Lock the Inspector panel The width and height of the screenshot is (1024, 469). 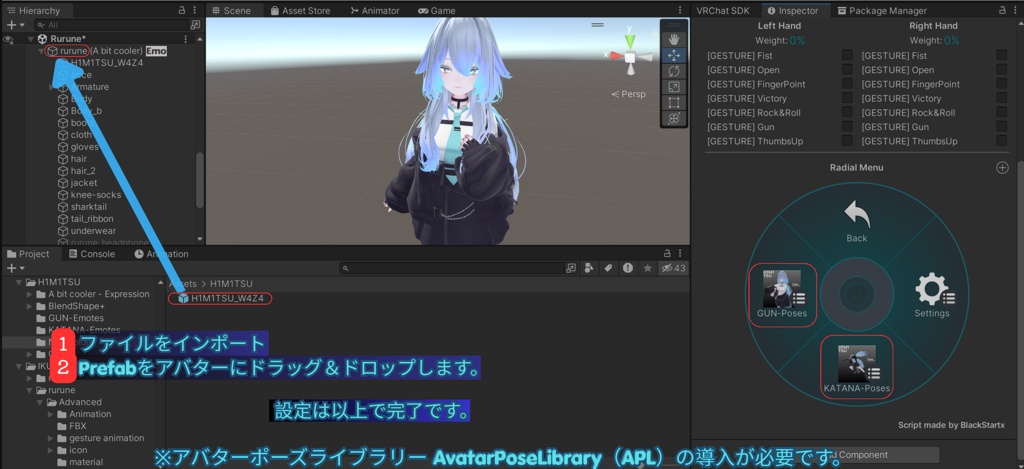[x=1003, y=10]
